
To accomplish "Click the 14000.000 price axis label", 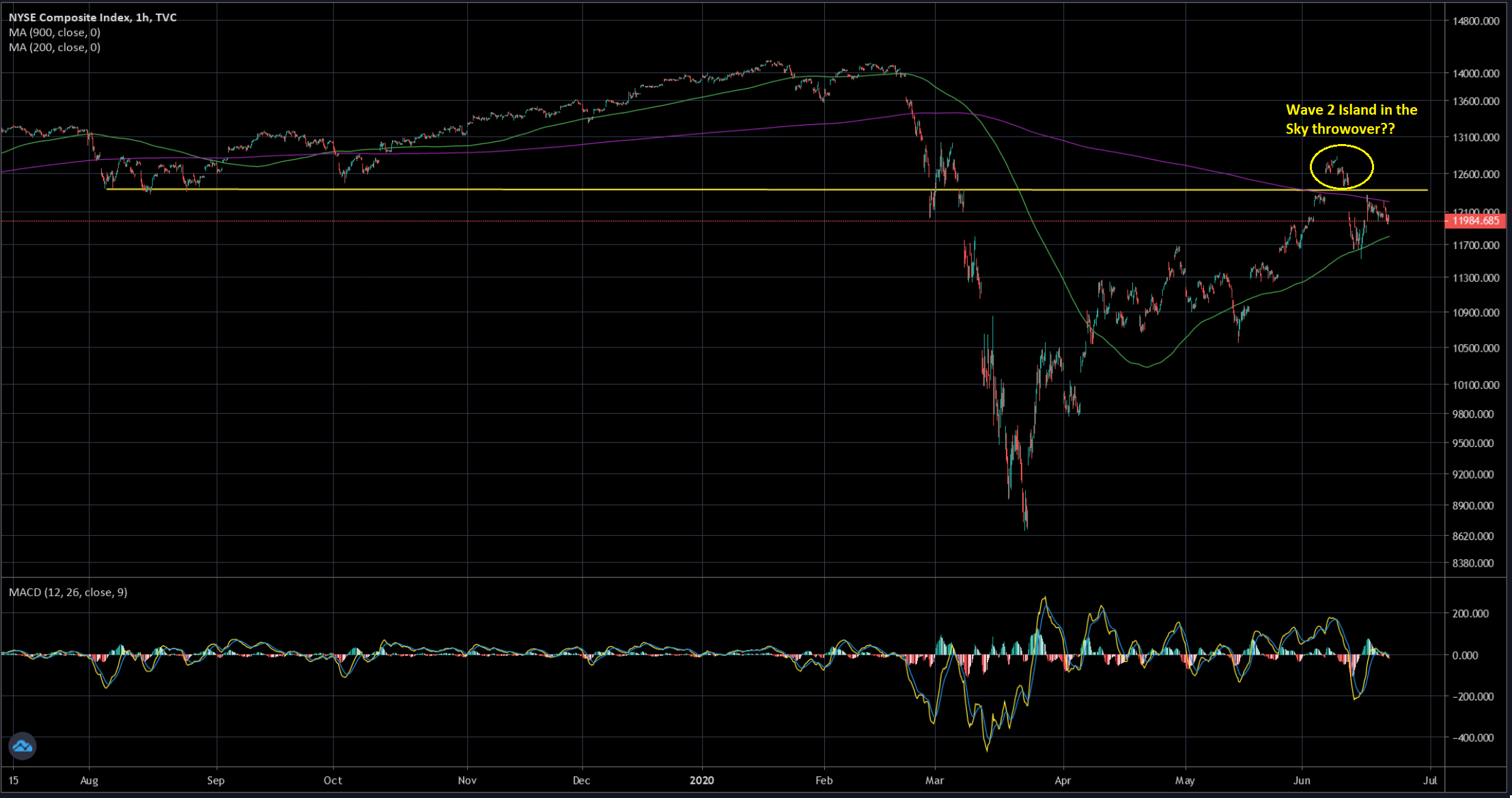I will click(1476, 73).
